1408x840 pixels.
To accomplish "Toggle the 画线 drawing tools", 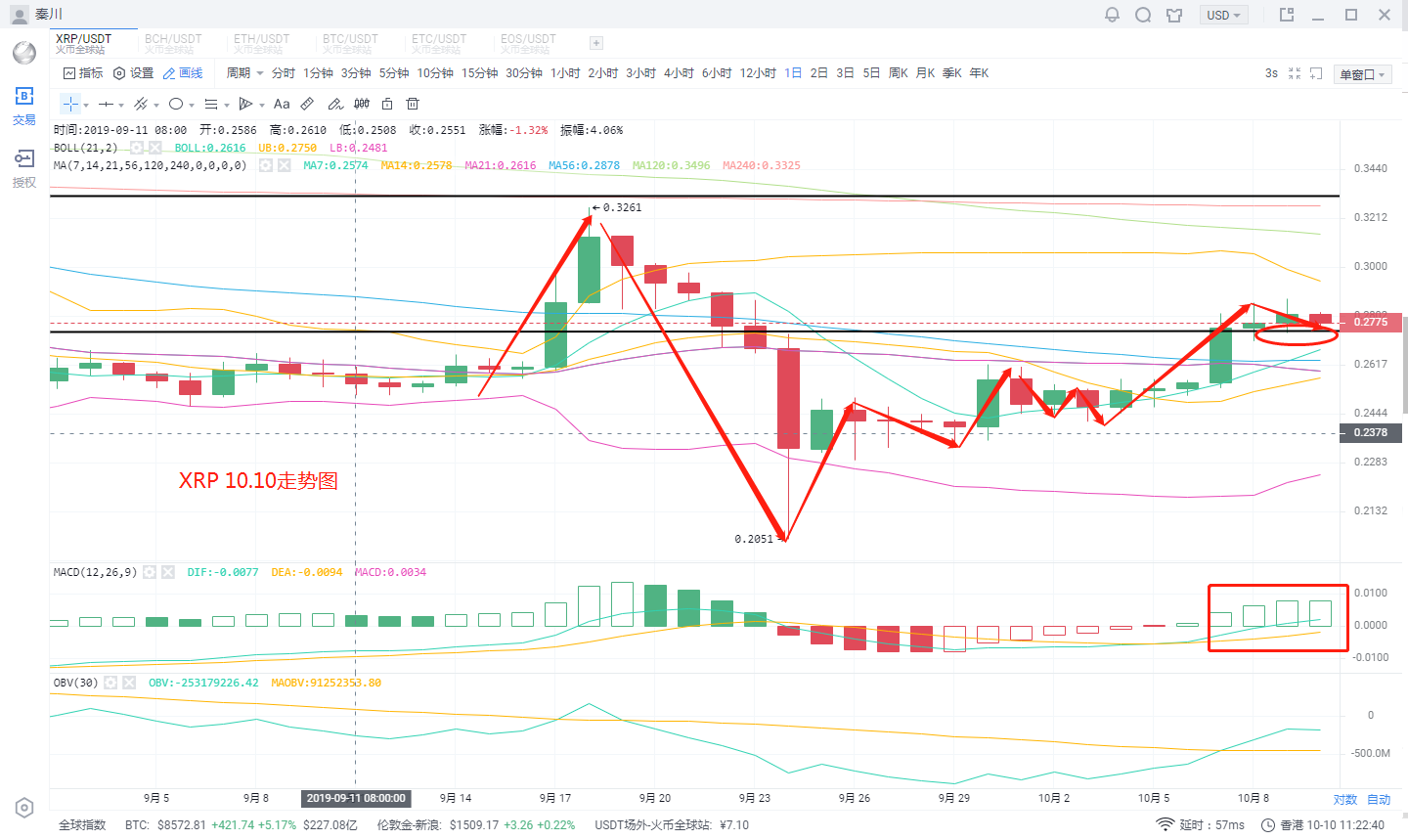I will pyautogui.click(x=183, y=73).
